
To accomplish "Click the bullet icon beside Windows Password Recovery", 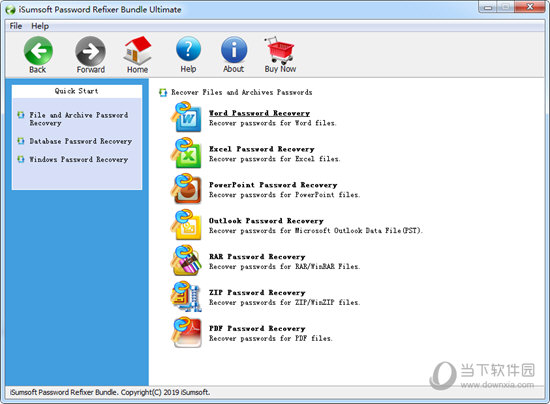I will (21, 159).
